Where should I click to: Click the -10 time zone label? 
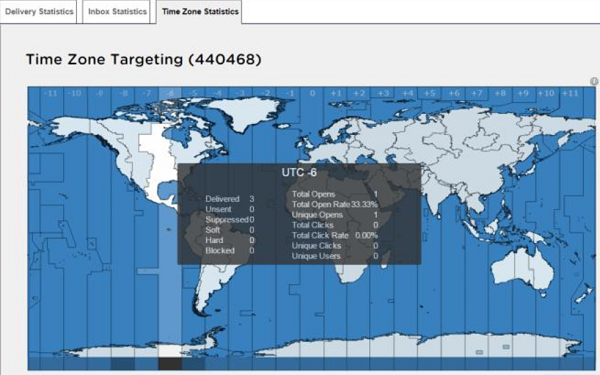coord(75,93)
